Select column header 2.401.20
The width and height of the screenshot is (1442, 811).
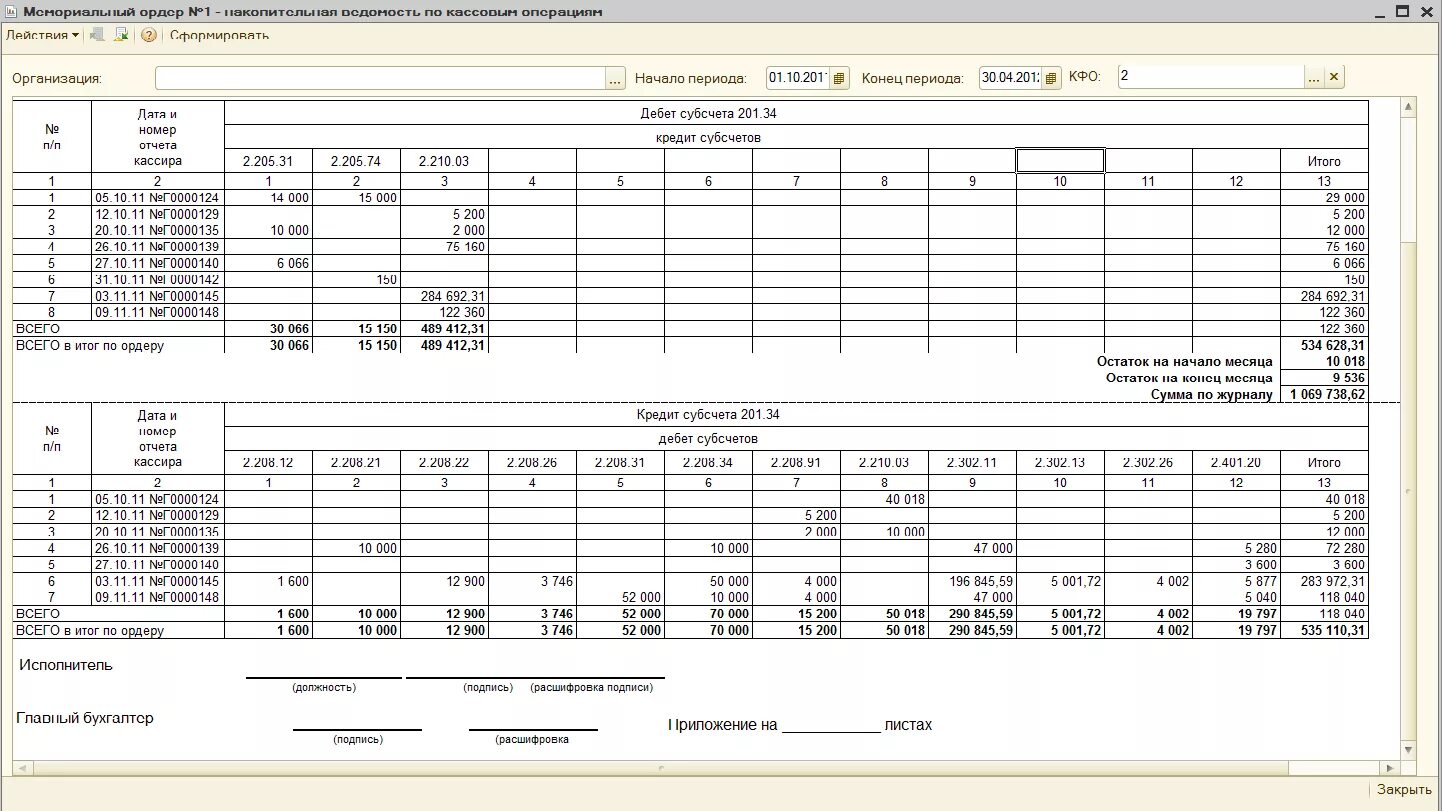1236,462
